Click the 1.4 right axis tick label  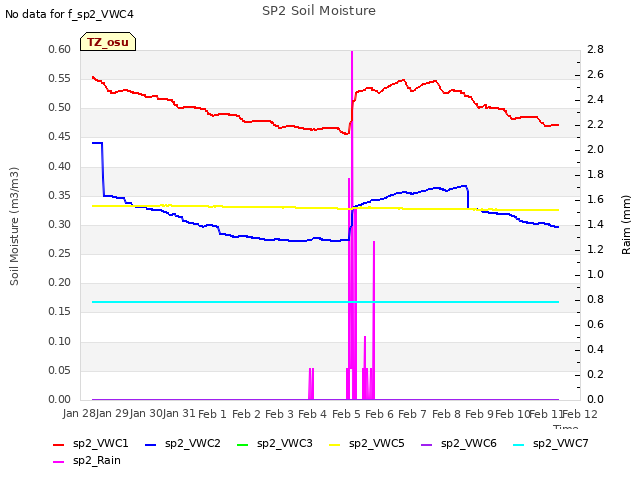point(596,224)
